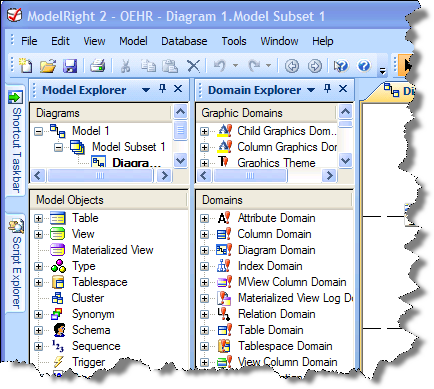Image resolution: width=434 pixels, height=389 pixels.
Task: Select the Synonym object icon
Action: (x=57, y=314)
